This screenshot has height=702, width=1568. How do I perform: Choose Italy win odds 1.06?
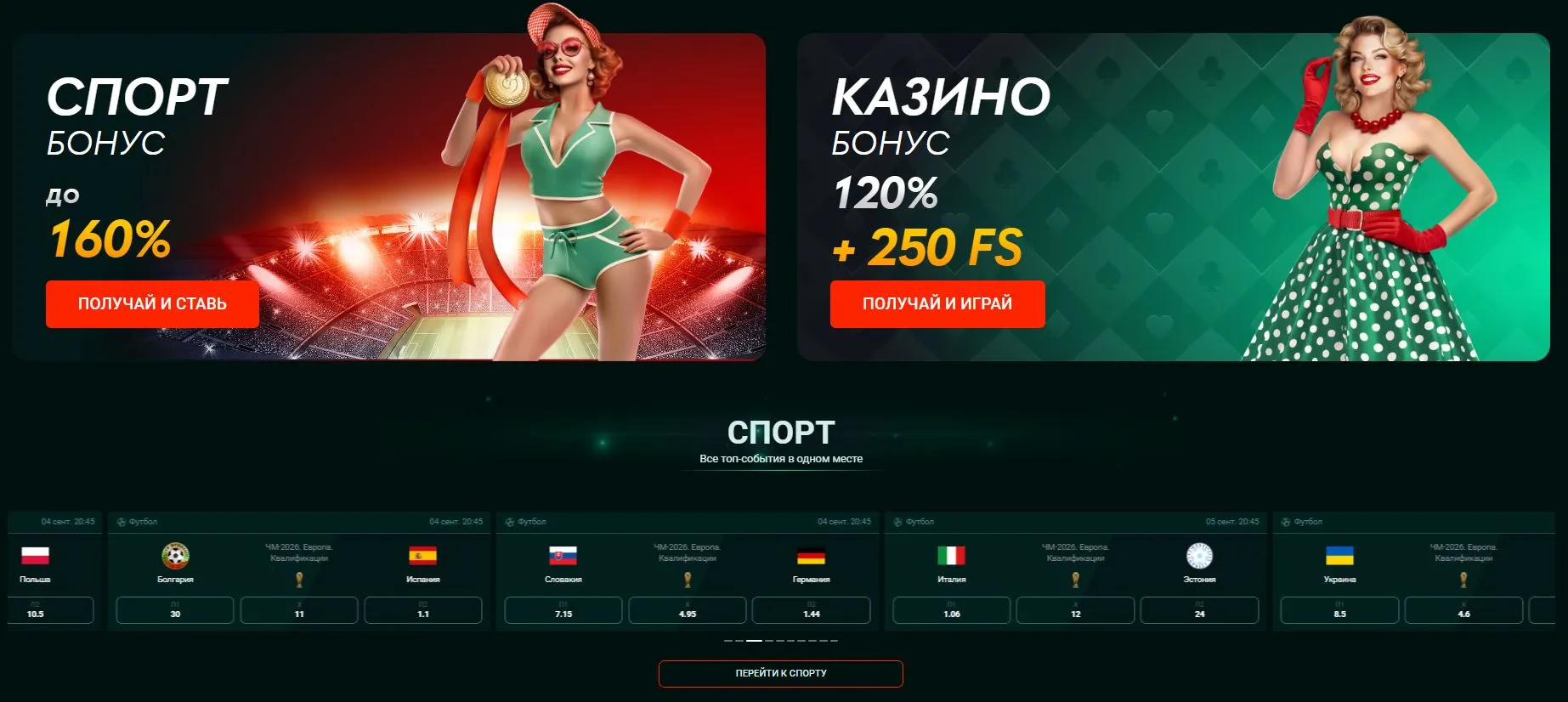pyautogui.click(x=952, y=610)
